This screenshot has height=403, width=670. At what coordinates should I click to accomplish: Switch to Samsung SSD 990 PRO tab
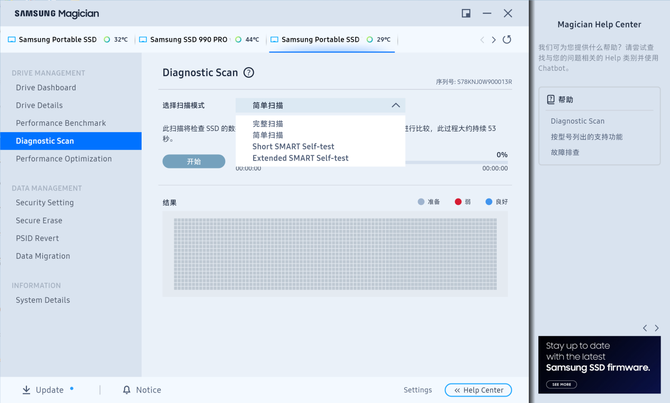(188, 40)
